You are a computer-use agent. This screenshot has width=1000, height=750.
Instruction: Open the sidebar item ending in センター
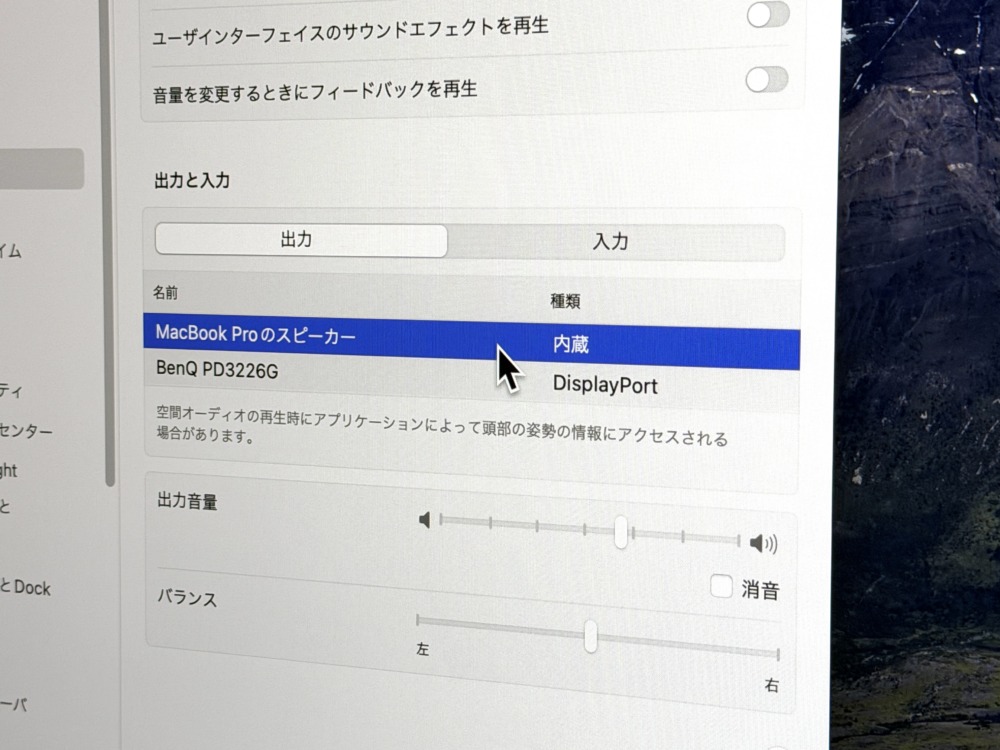point(26,431)
